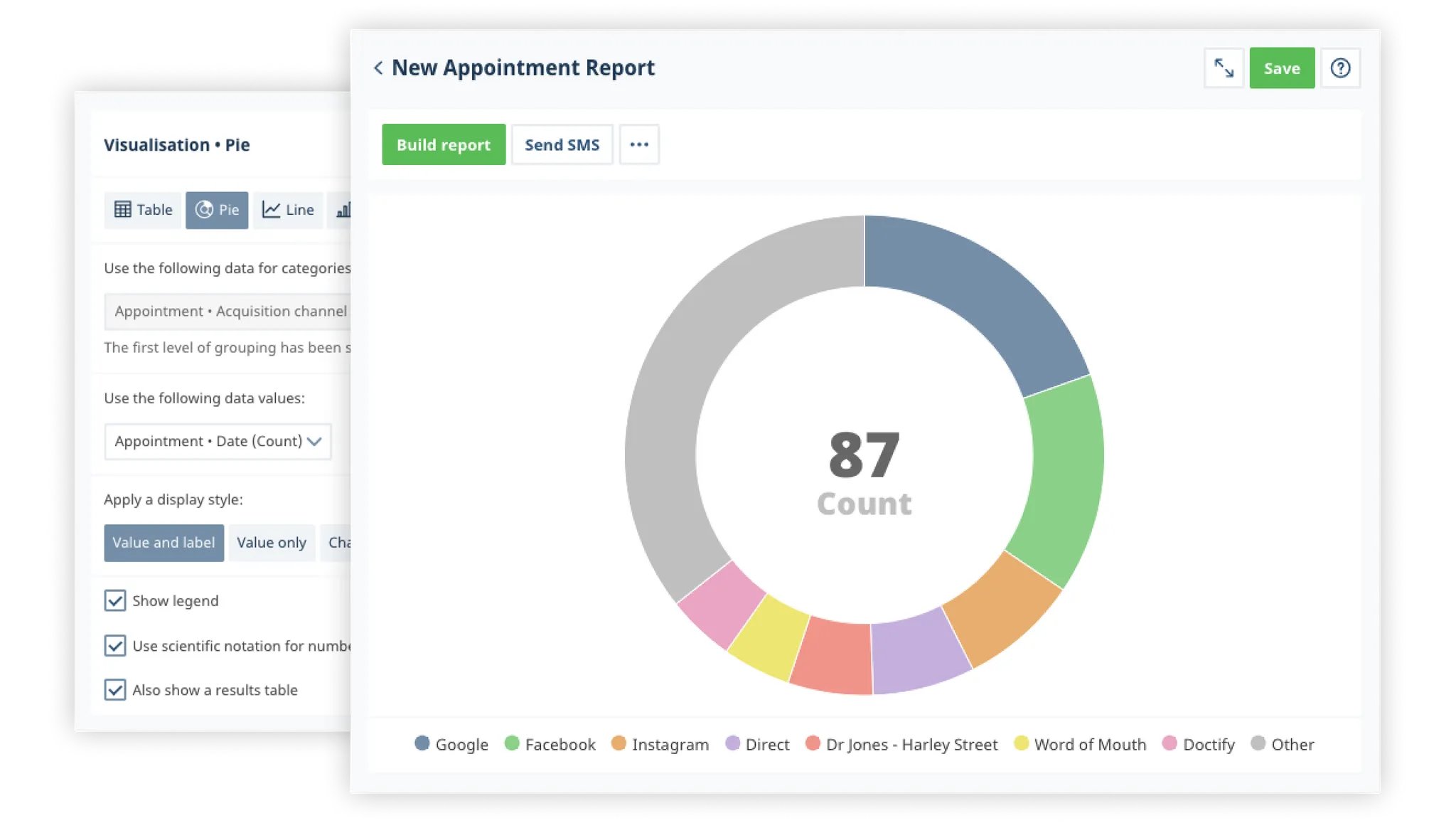Image resolution: width=1456 pixels, height=823 pixels.
Task: Switch to the Table visualisation
Action: point(142,210)
